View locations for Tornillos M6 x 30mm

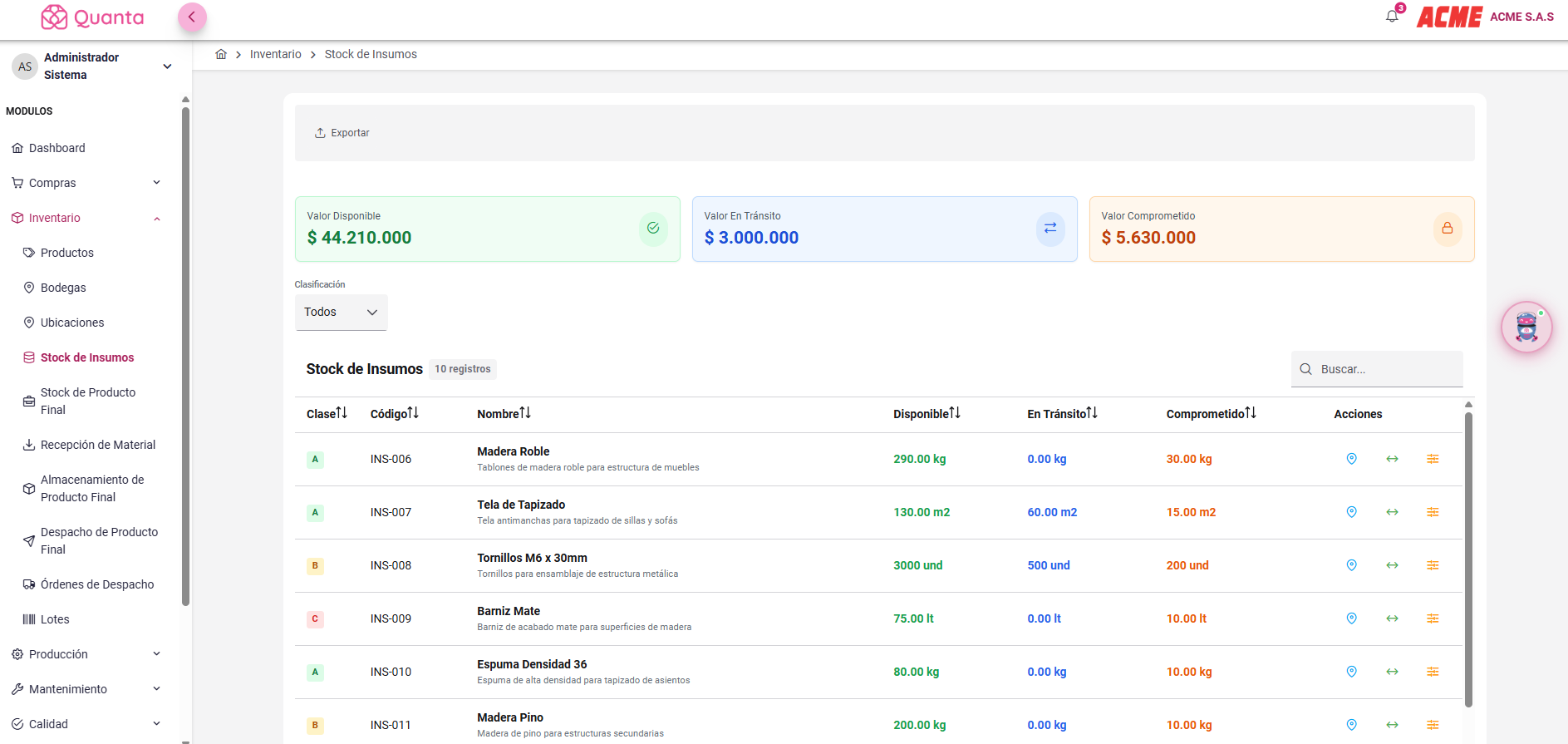click(1352, 565)
